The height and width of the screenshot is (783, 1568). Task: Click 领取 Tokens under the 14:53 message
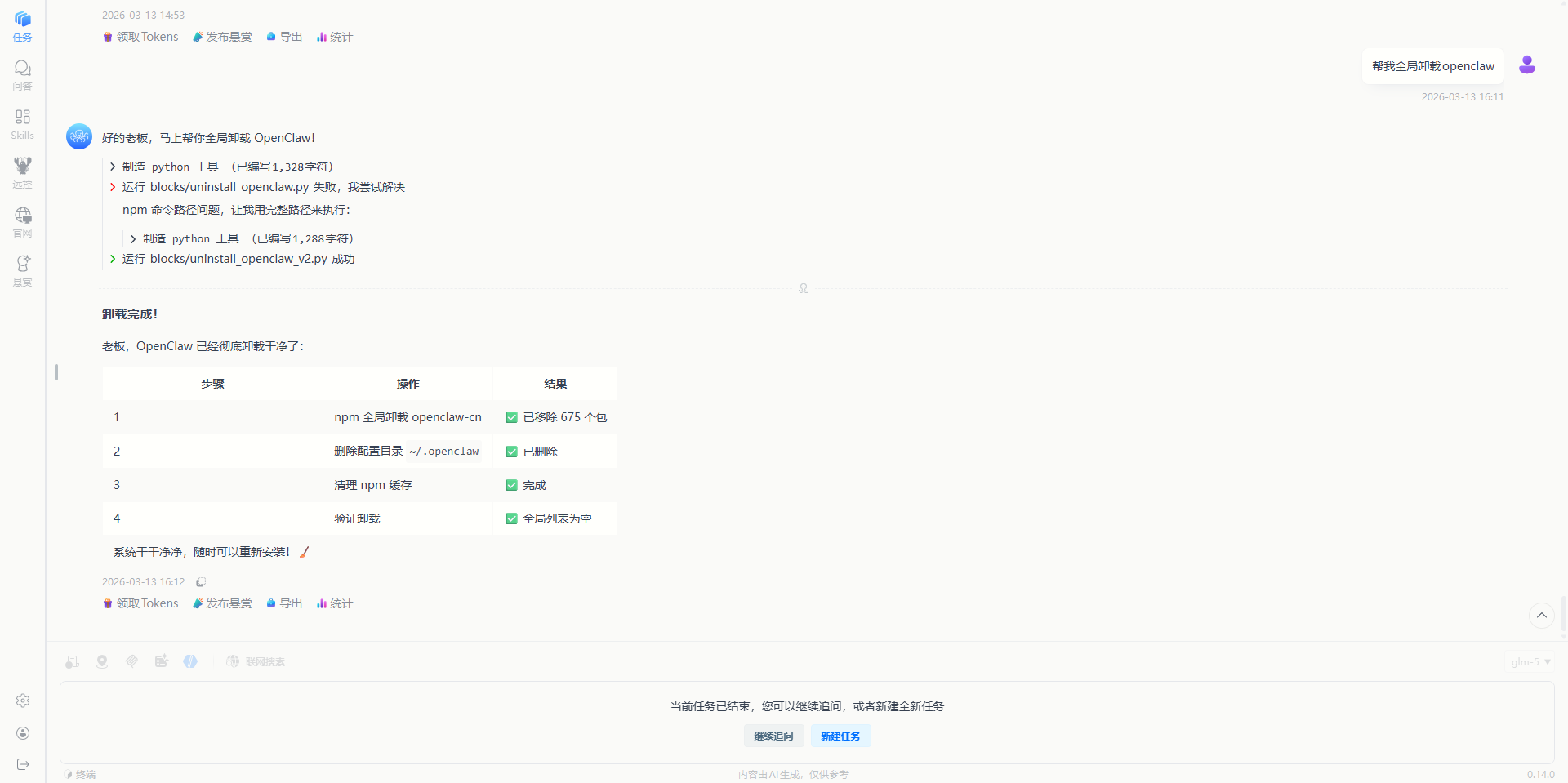(140, 37)
